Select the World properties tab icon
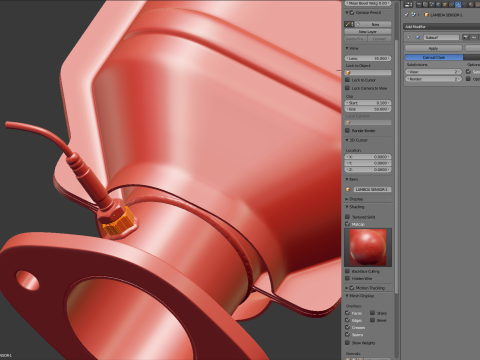Screen dimensions: 480x360 438,4
